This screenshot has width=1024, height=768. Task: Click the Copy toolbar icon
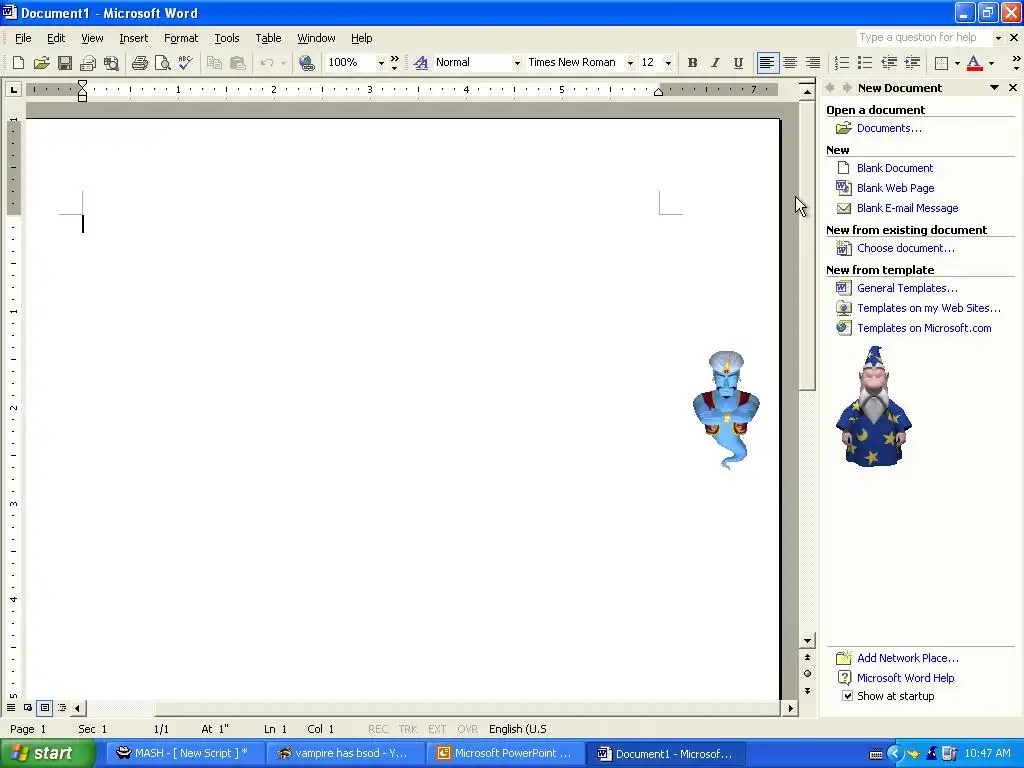point(214,63)
